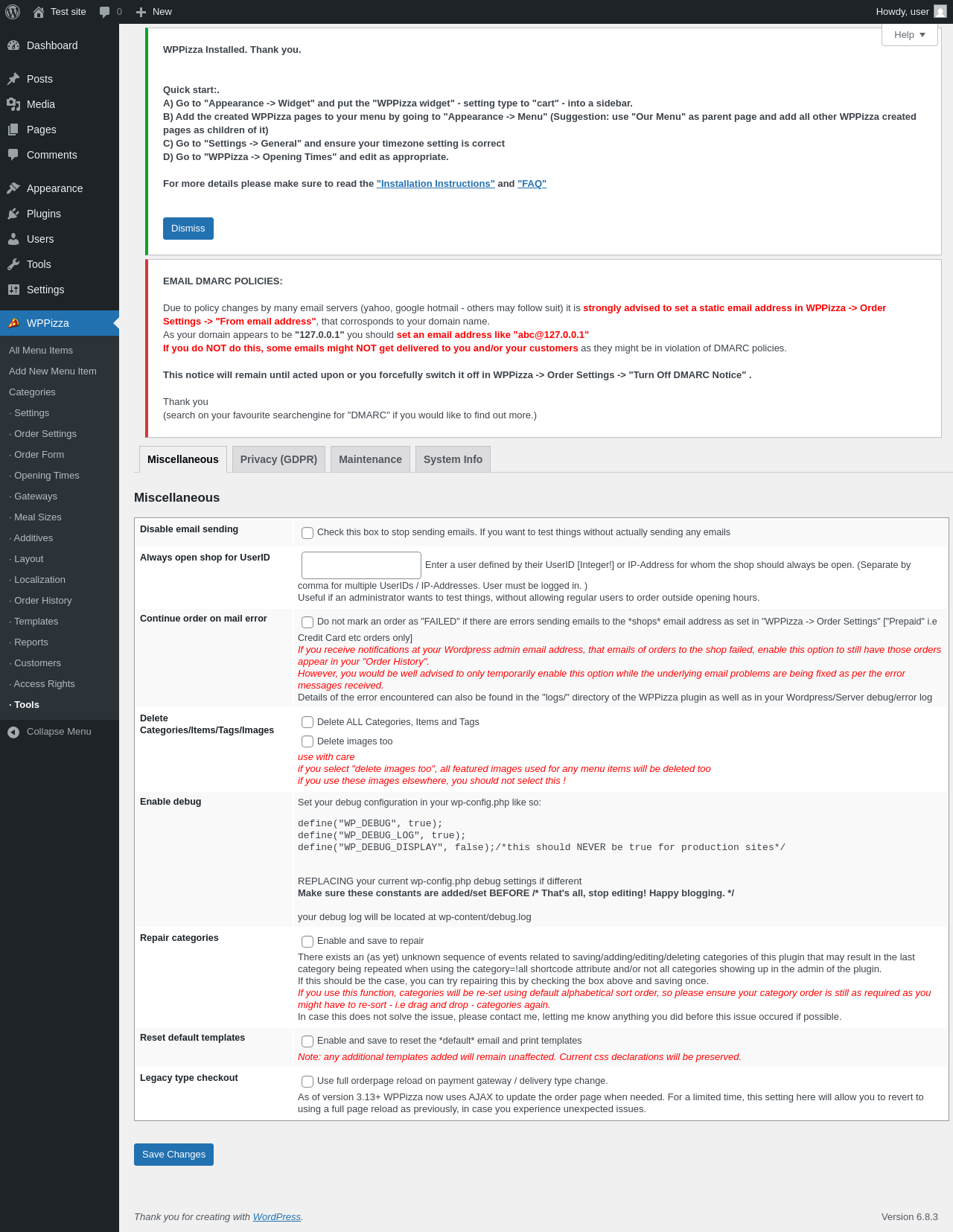
Task: Enable Disable email sending checkbox
Action: click(307, 533)
